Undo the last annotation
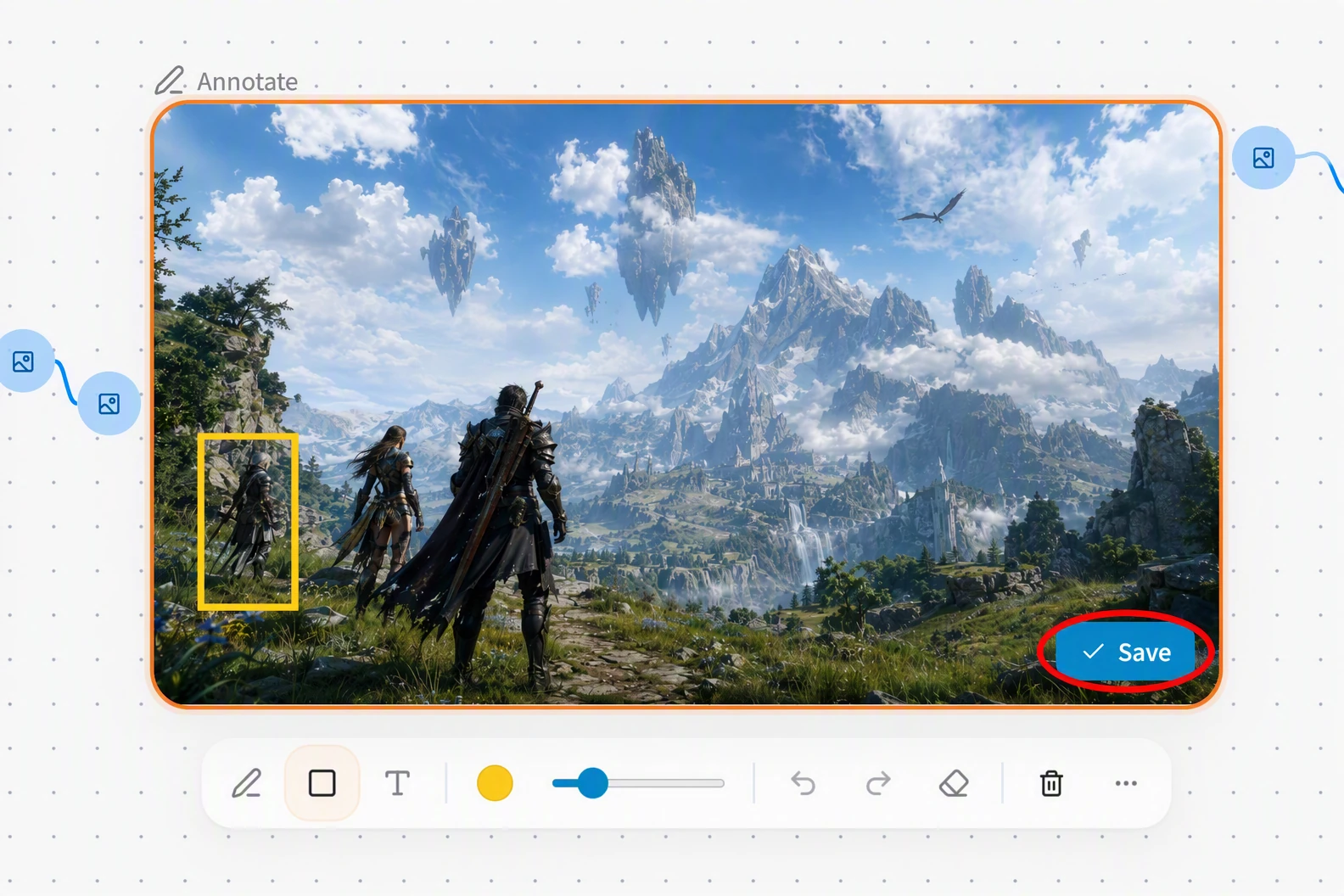The image size is (1344, 896). 803,783
